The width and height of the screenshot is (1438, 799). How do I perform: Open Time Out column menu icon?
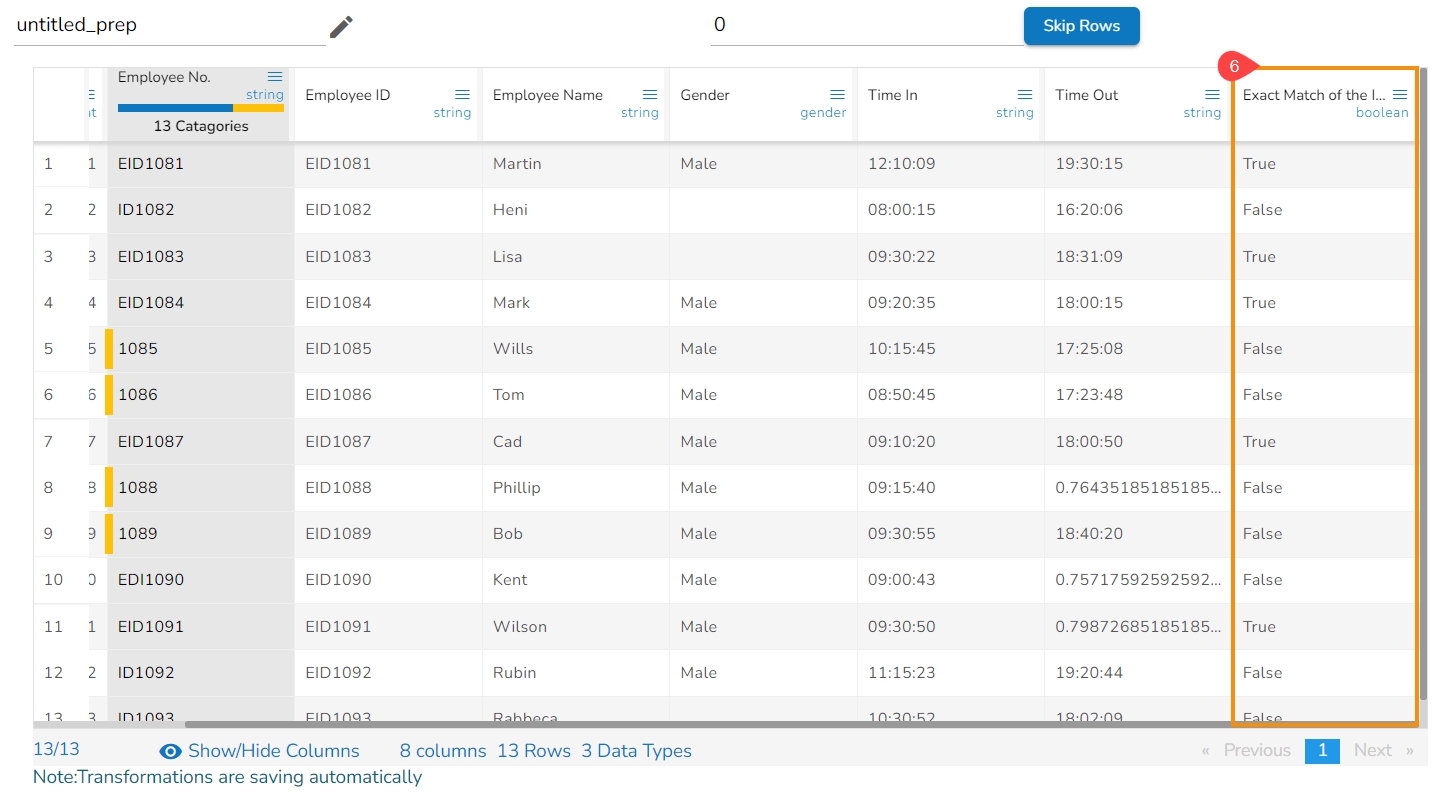tap(1212, 95)
